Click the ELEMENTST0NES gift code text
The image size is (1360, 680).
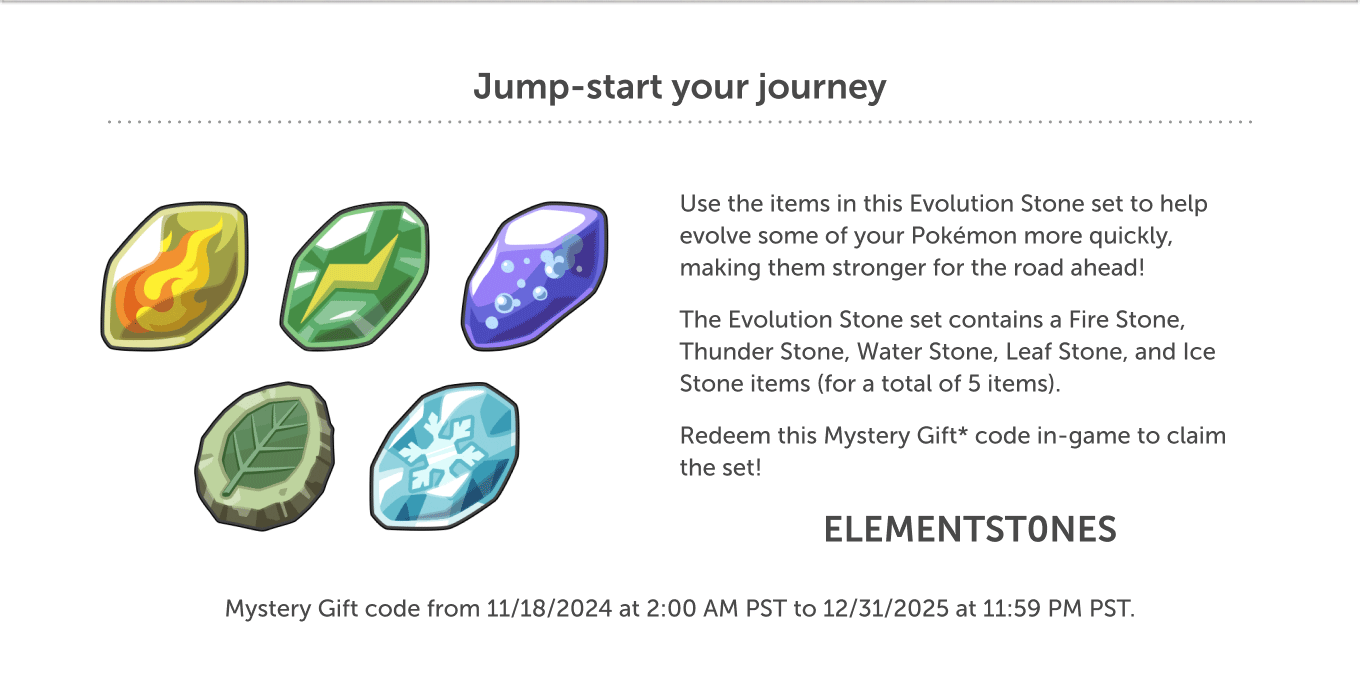point(970,530)
